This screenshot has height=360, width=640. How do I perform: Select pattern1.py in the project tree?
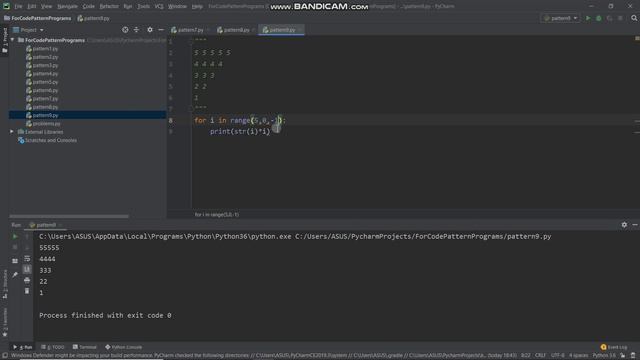pos(45,49)
